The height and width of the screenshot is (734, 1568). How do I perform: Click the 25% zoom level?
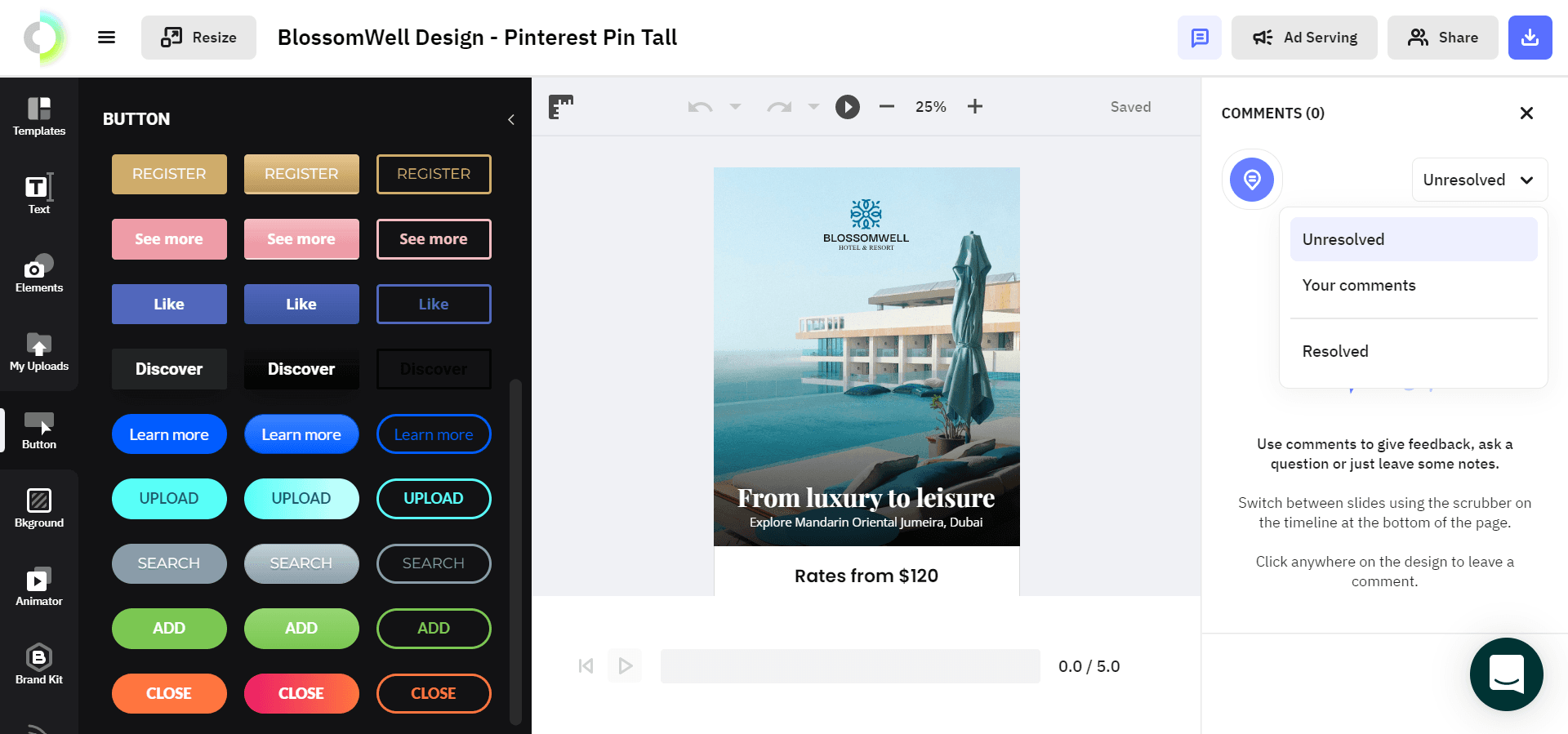(931, 107)
